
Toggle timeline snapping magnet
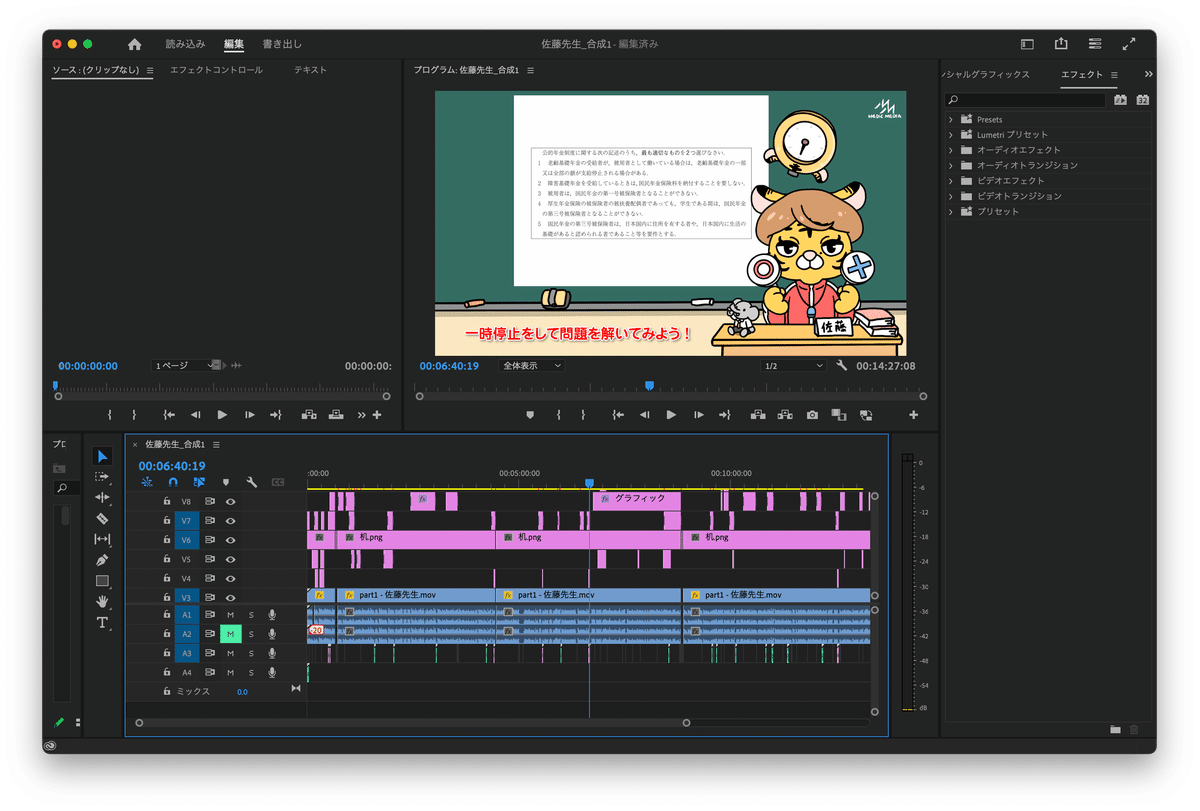pos(173,482)
